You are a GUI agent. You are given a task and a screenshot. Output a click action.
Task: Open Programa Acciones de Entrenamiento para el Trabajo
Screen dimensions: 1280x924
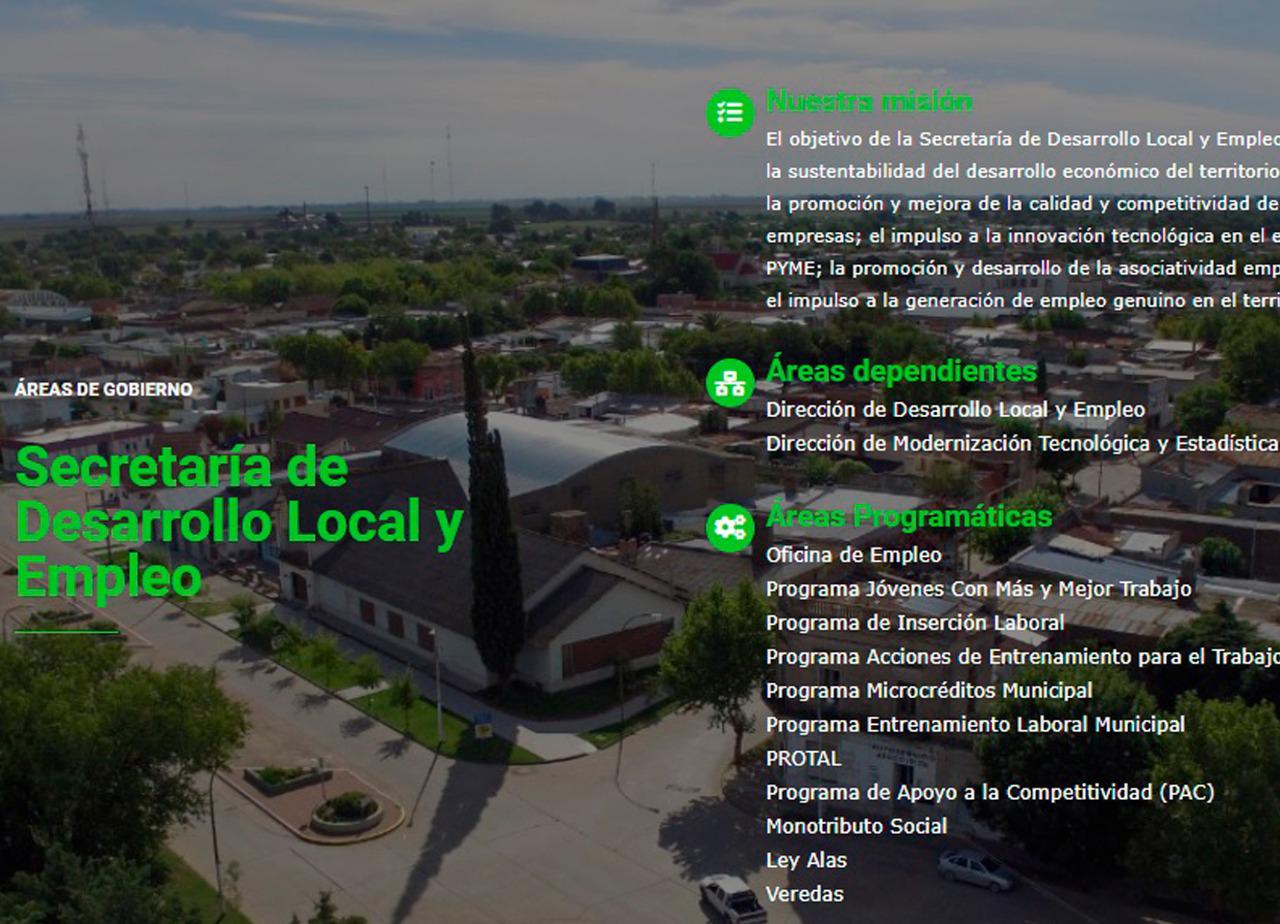coord(1021,657)
